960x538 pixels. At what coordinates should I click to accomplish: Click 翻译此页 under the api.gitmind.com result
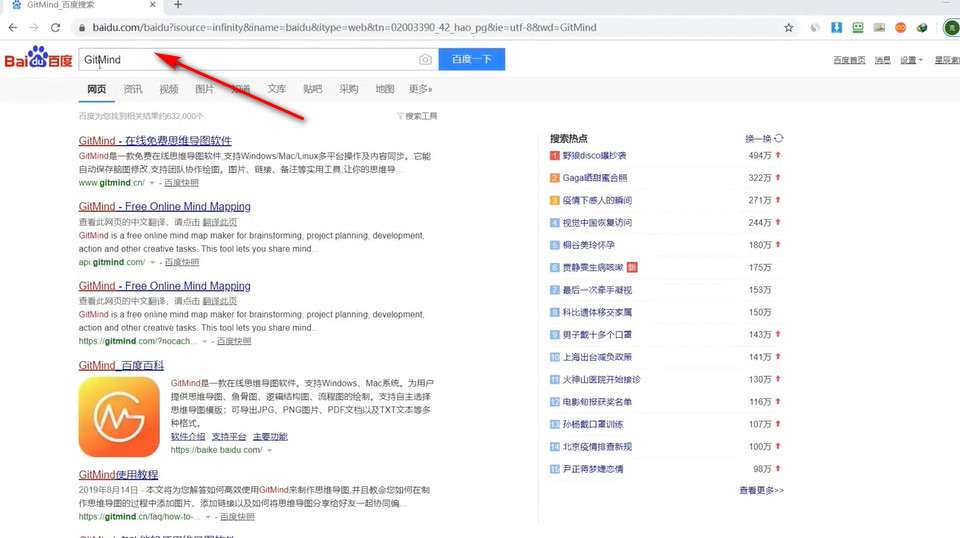[220, 222]
